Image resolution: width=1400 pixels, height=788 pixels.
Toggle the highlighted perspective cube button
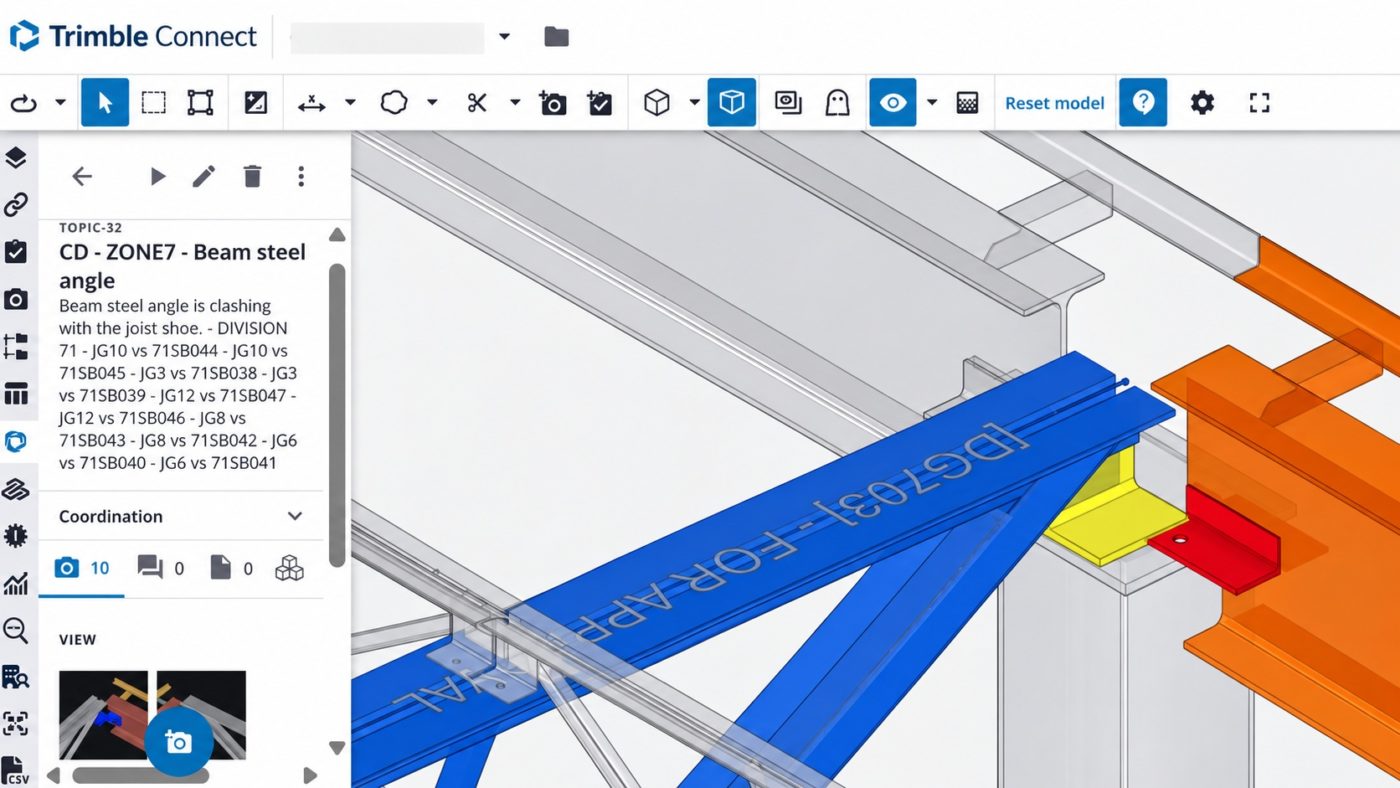click(x=732, y=102)
